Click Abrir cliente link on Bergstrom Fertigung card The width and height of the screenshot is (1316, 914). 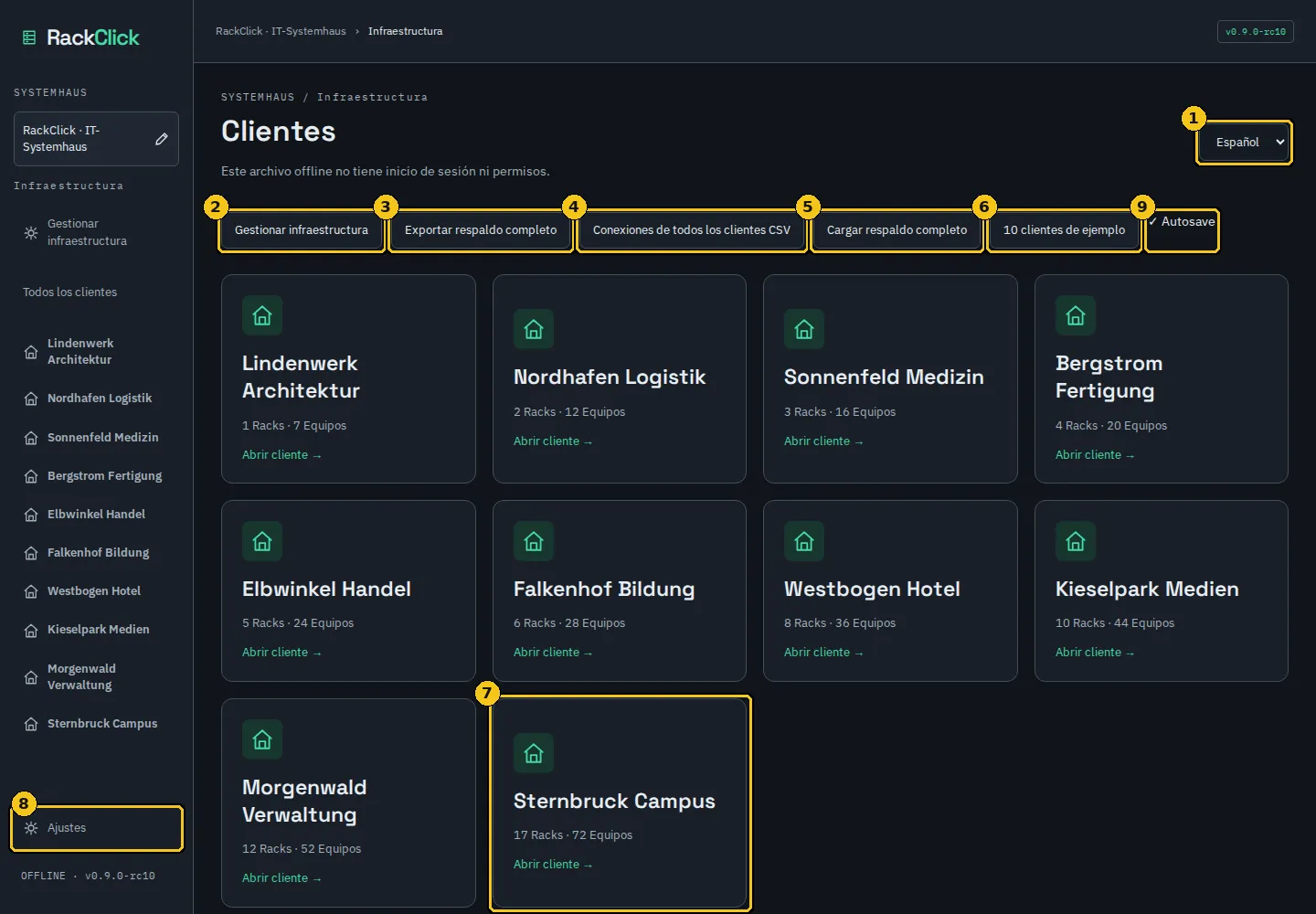pyautogui.click(x=1095, y=455)
